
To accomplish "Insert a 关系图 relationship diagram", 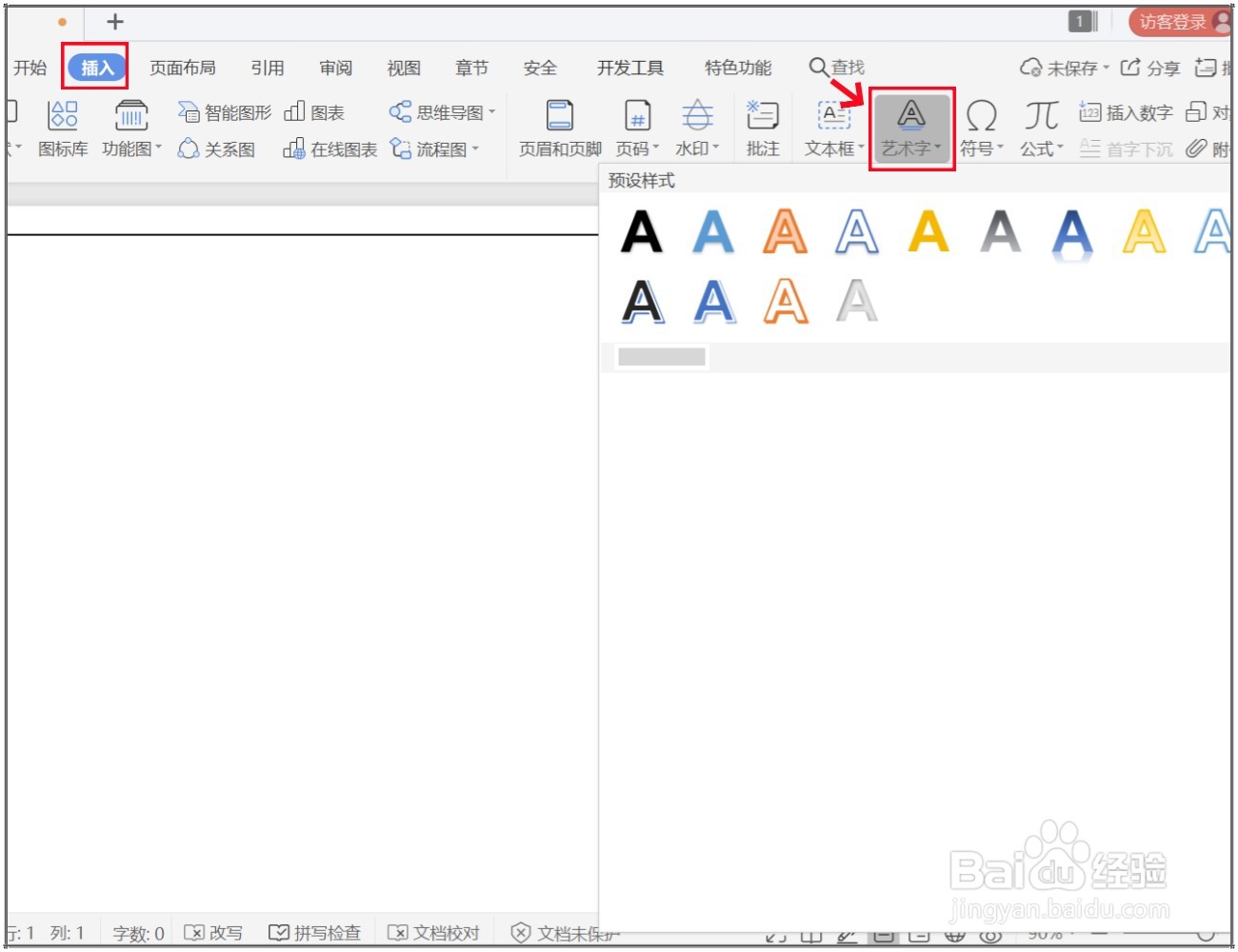I will point(217,149).
